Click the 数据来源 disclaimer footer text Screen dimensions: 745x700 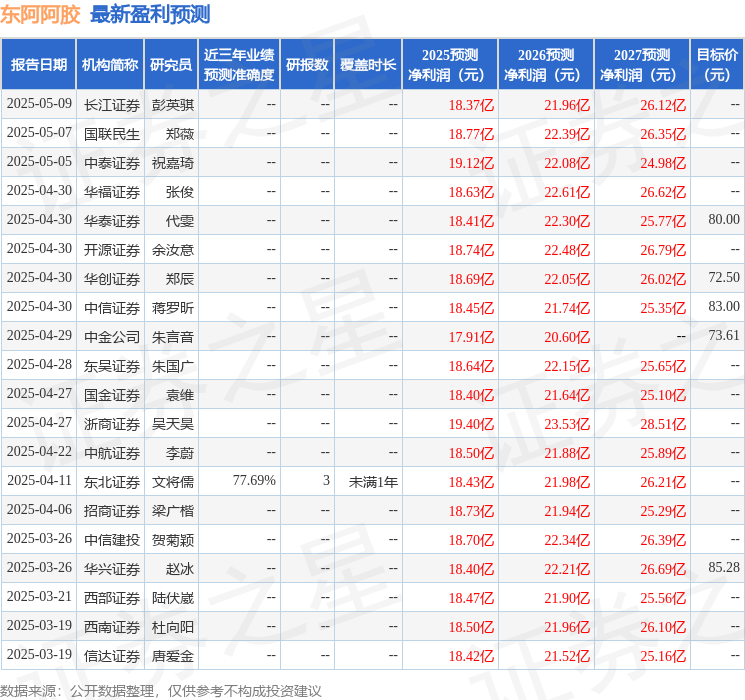[x=161, y=690]
